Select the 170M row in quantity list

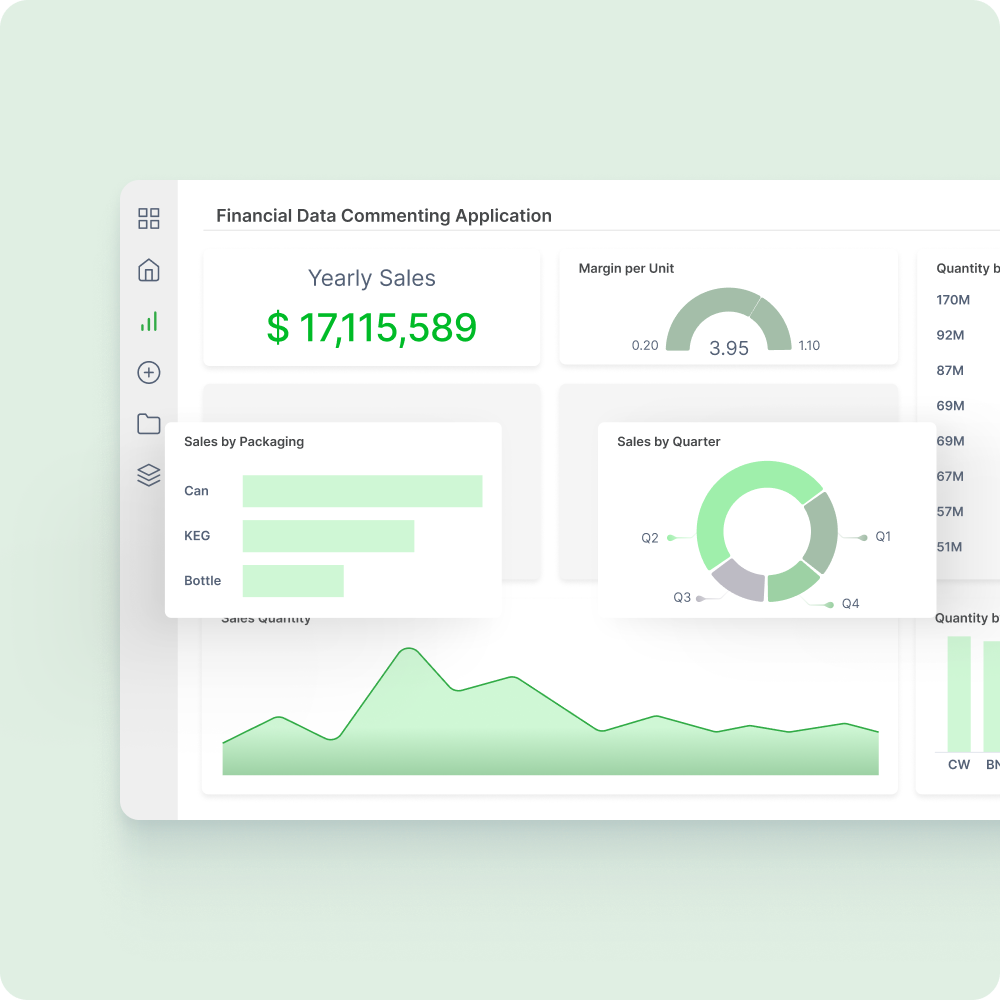pos(953,300)
